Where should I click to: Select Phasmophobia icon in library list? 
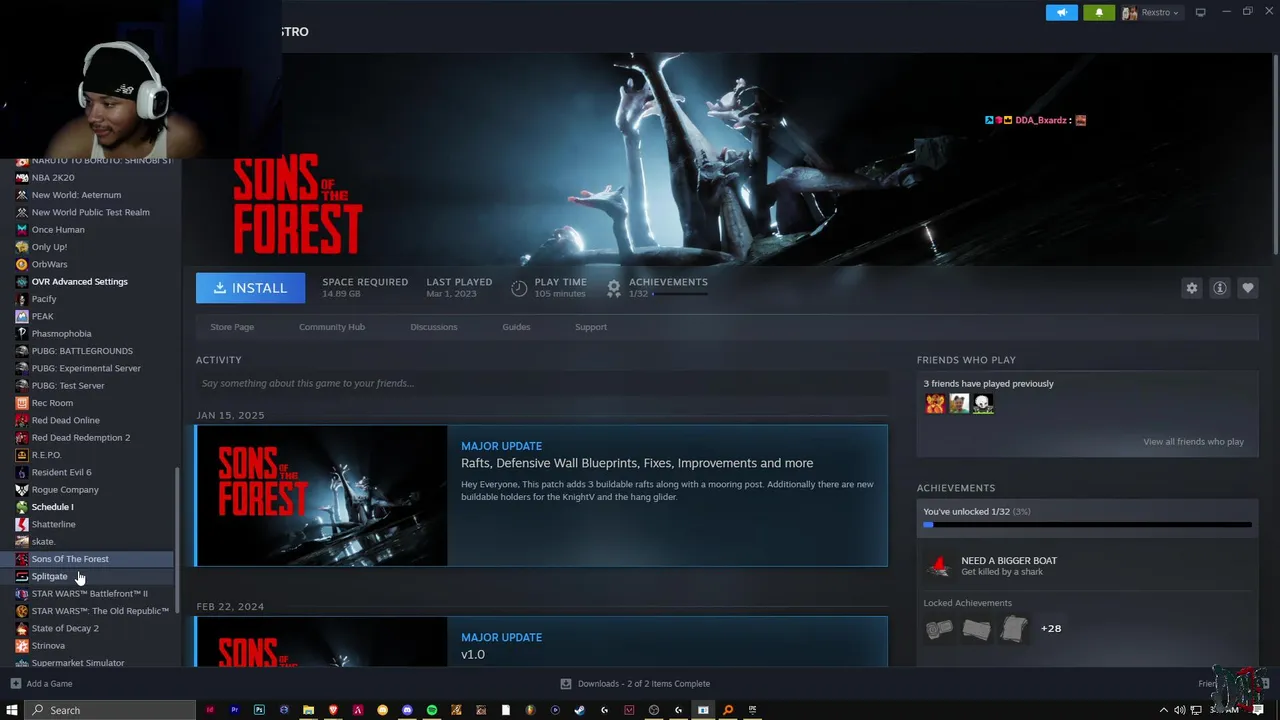pos(22,333)
